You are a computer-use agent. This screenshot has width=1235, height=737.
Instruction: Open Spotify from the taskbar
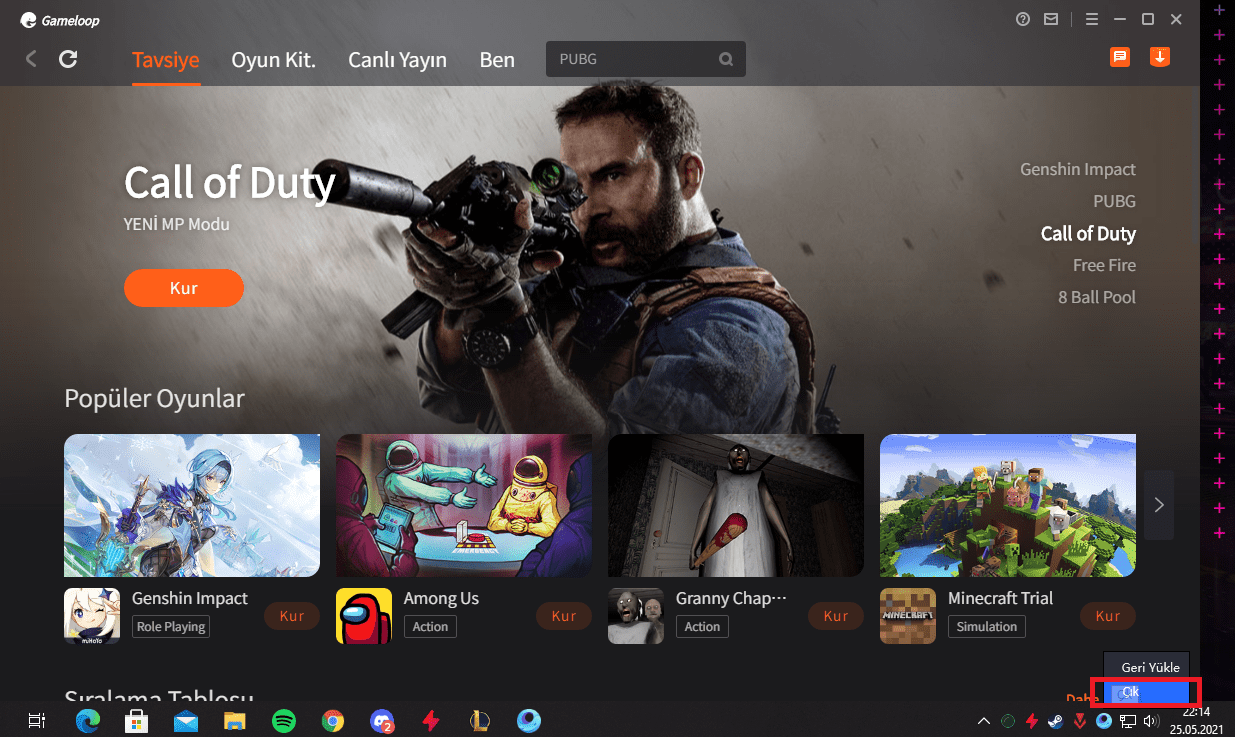(x=284, y=720)
